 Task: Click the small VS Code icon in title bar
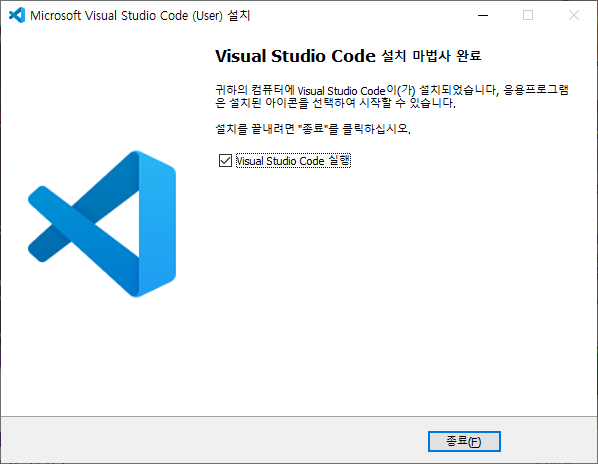tap(17, 15)
